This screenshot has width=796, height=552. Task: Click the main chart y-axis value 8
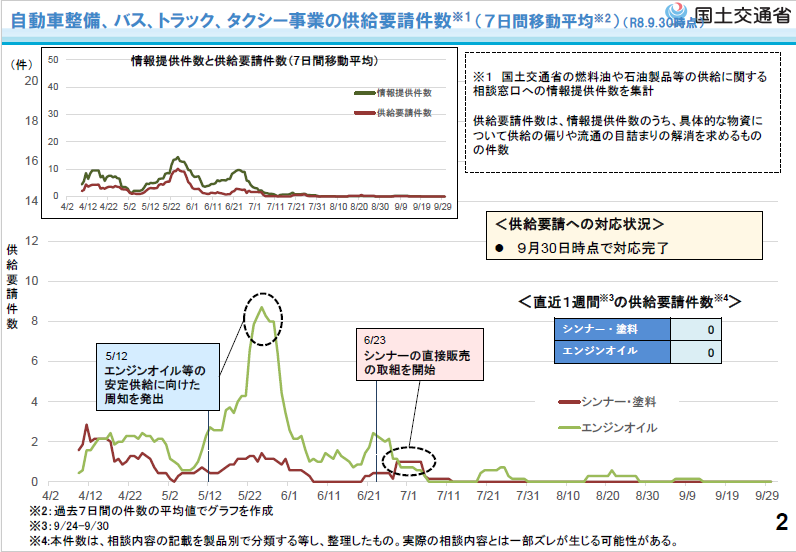tap(34, 321)
